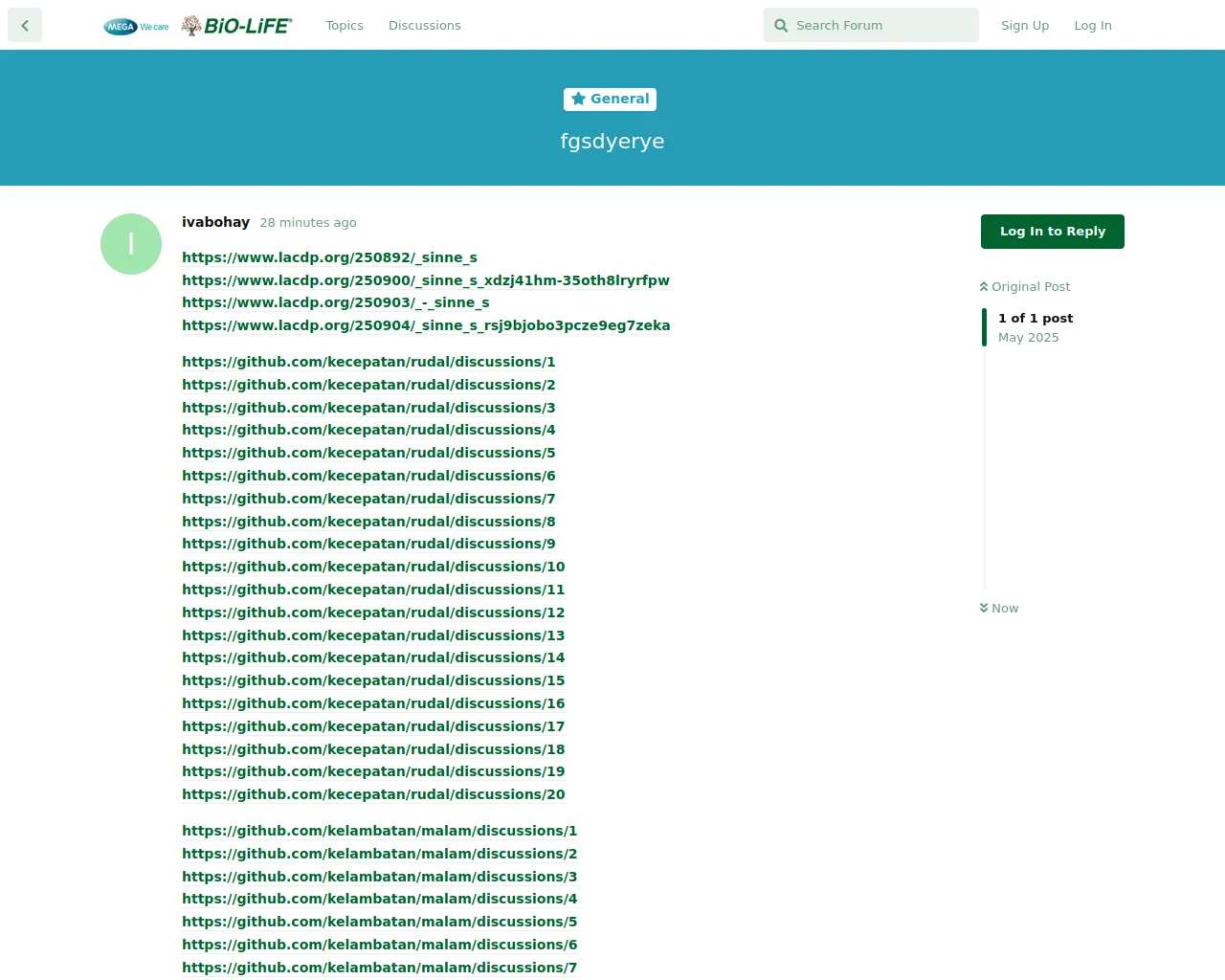The image size is (1225, 980).
Task: Click the post scrubber position handle
Action: [x=984, y=327]
